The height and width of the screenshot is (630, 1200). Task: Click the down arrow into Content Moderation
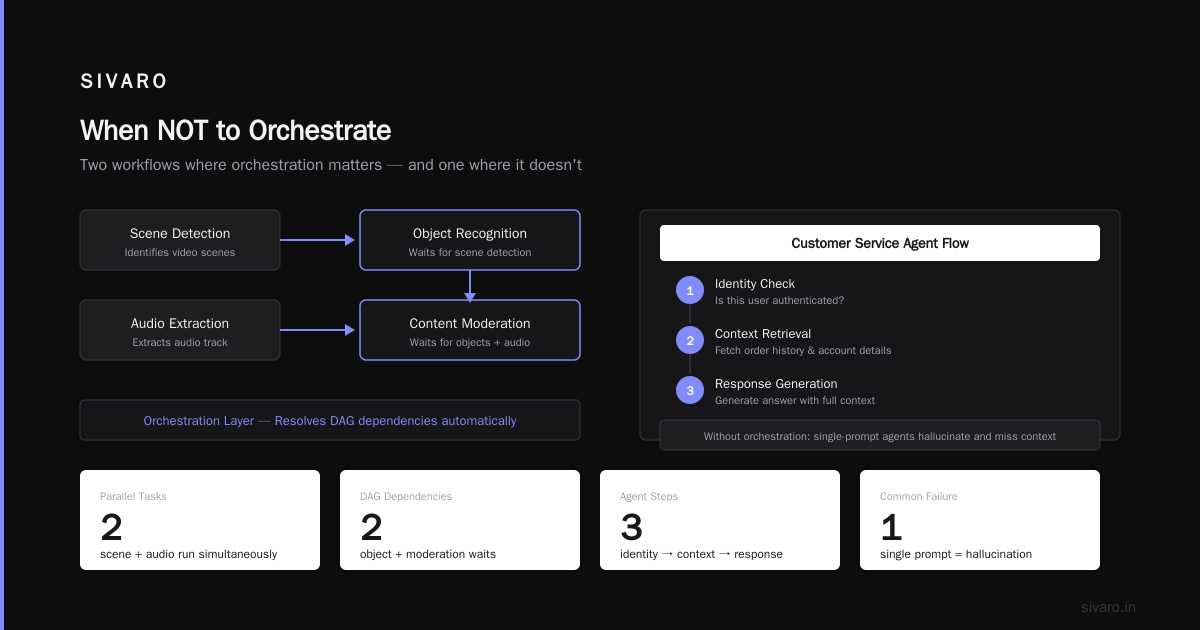point(470,285)
